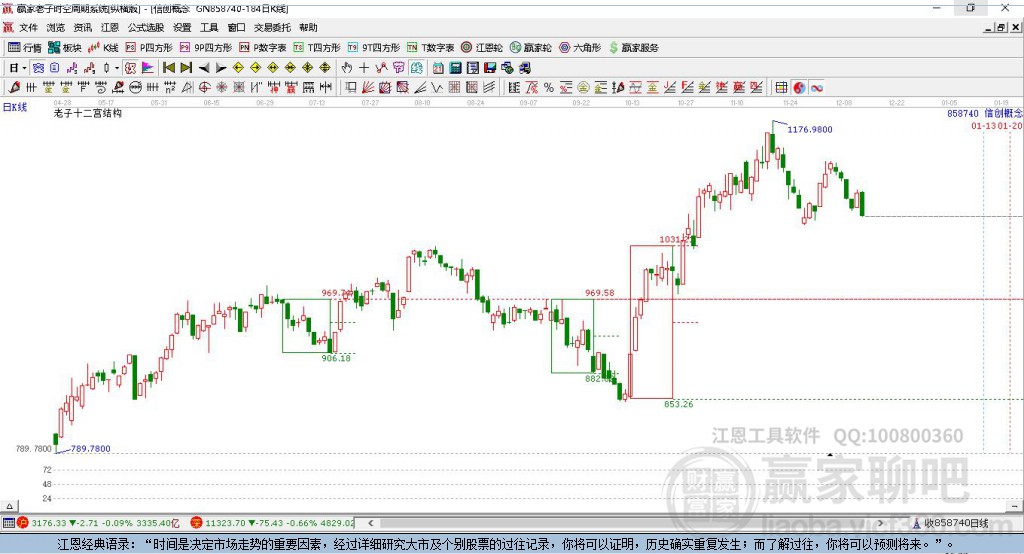Select the percent % tool
Screen dimensions: 1024x554
coord(549,88)
